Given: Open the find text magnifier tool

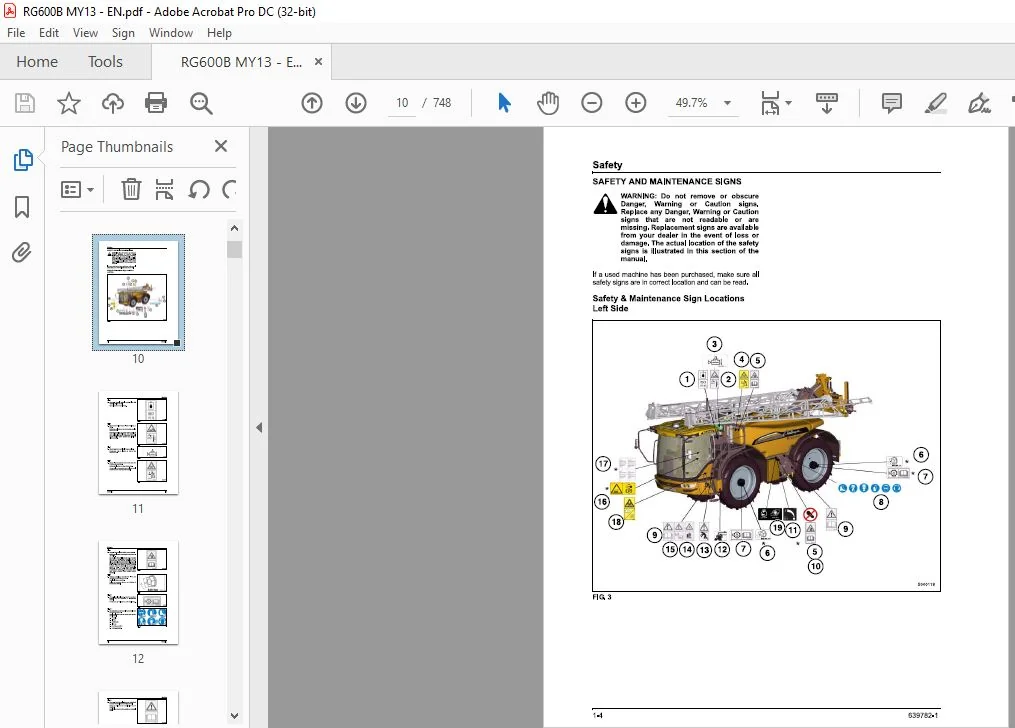Looking at the screenshot, I should tap(201, 103).
